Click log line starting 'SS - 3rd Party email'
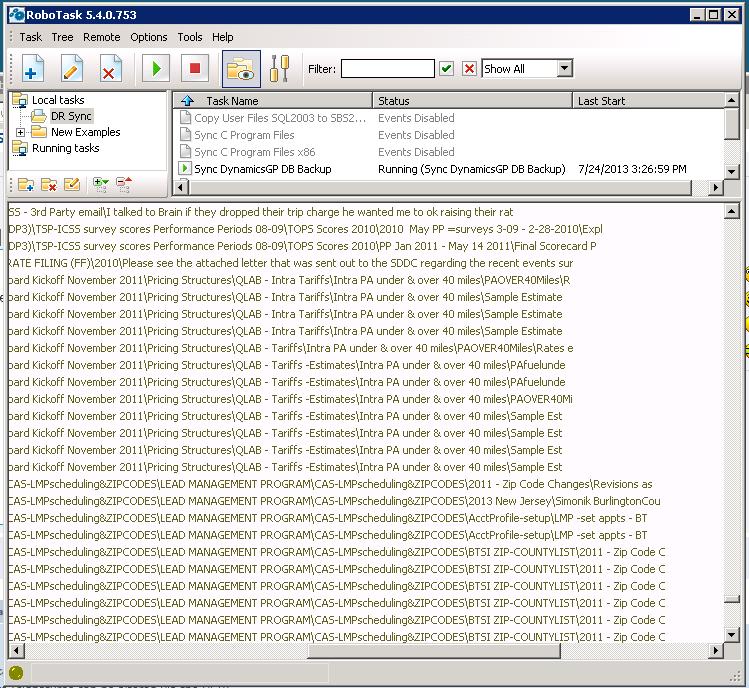749x688 pixels. 261,212
